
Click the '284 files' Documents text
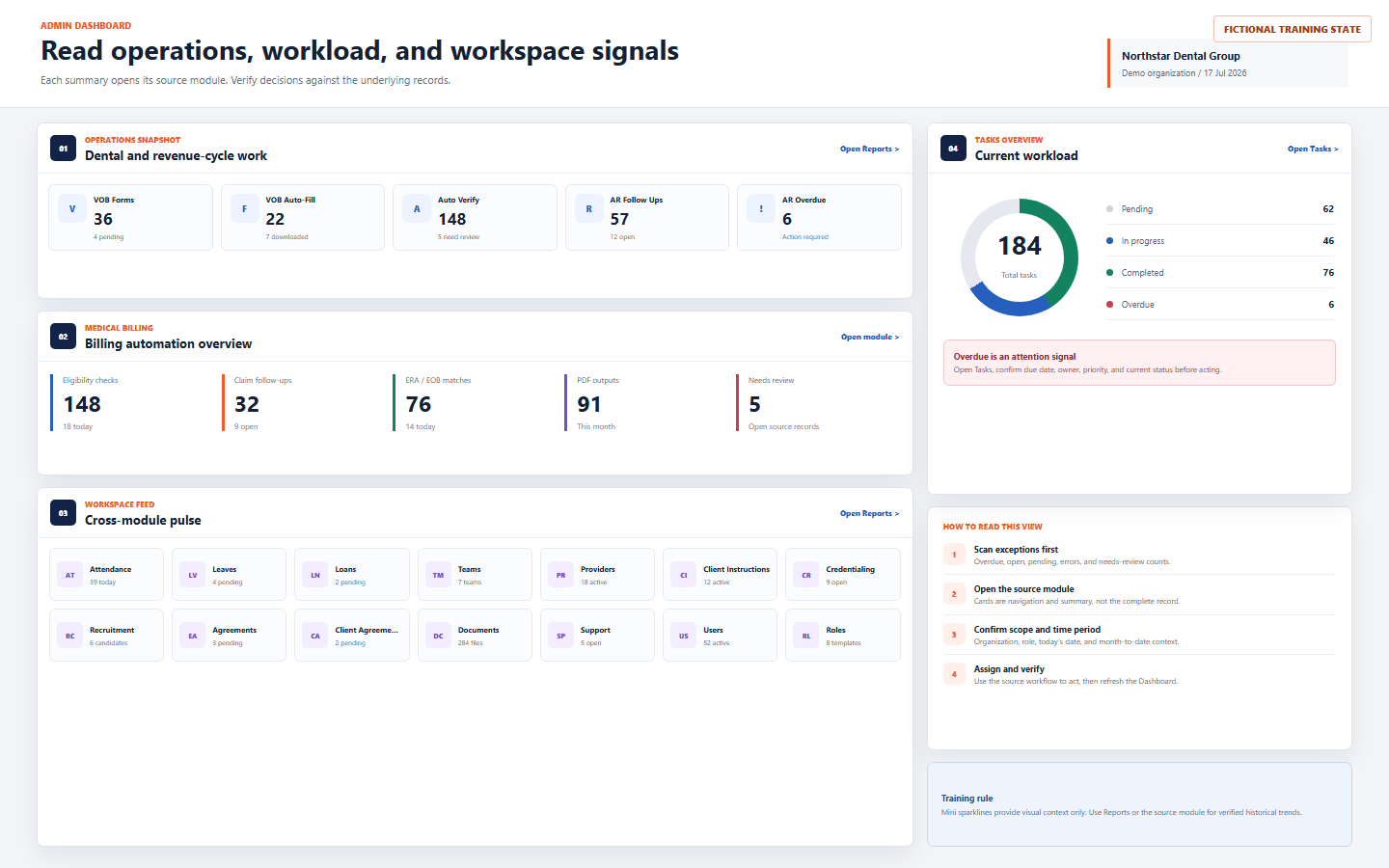click(471, 643)
